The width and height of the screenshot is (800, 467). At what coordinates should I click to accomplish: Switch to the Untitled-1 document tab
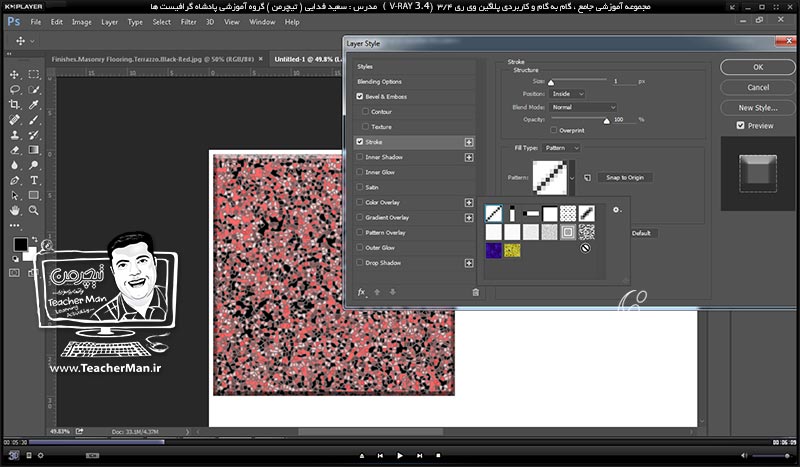pos(306,59)
